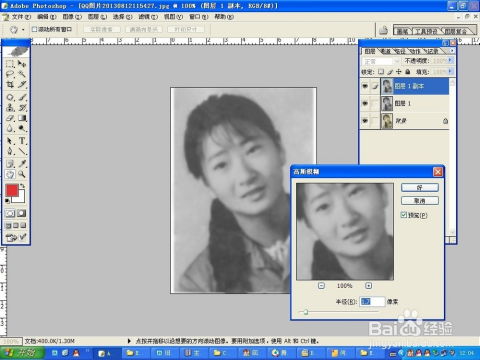480x360 pixels.
Task: Open the File Browser icon in options bar
Action: (x=383, y=30)
